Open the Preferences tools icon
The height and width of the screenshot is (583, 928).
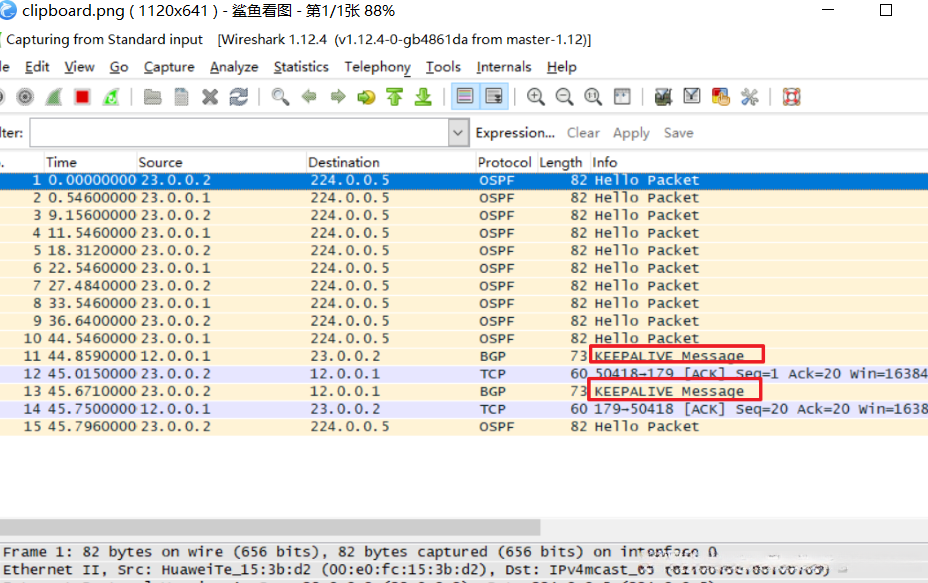coord(749,97)
